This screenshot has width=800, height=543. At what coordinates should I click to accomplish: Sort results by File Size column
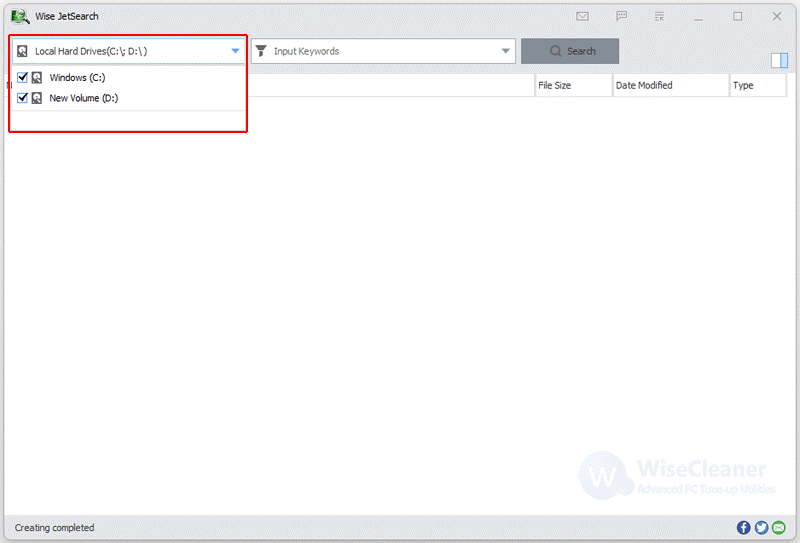tap(573, 85)
